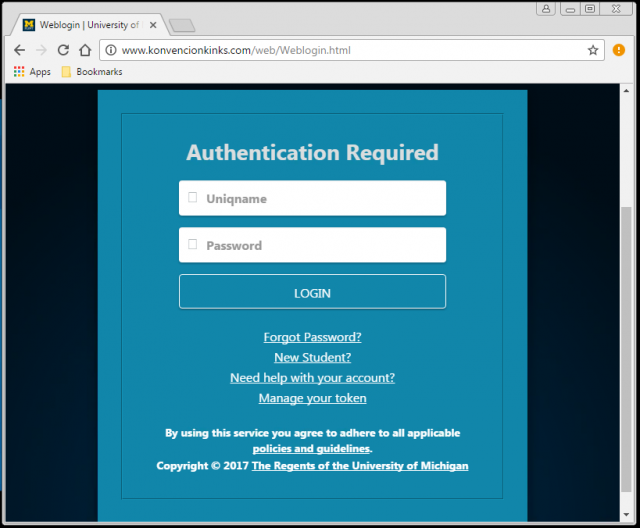The width and height of the screenshot is (640, 528).
Task: Bookmark this page with the star icon
Action: (593, 50)
